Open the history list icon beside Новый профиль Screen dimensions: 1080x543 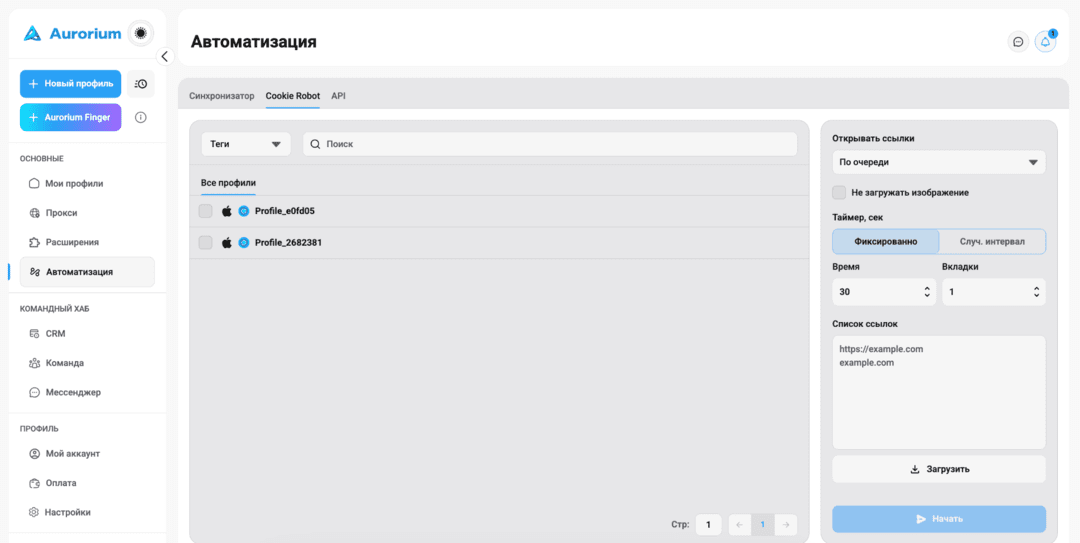click(x=141, y=83)
